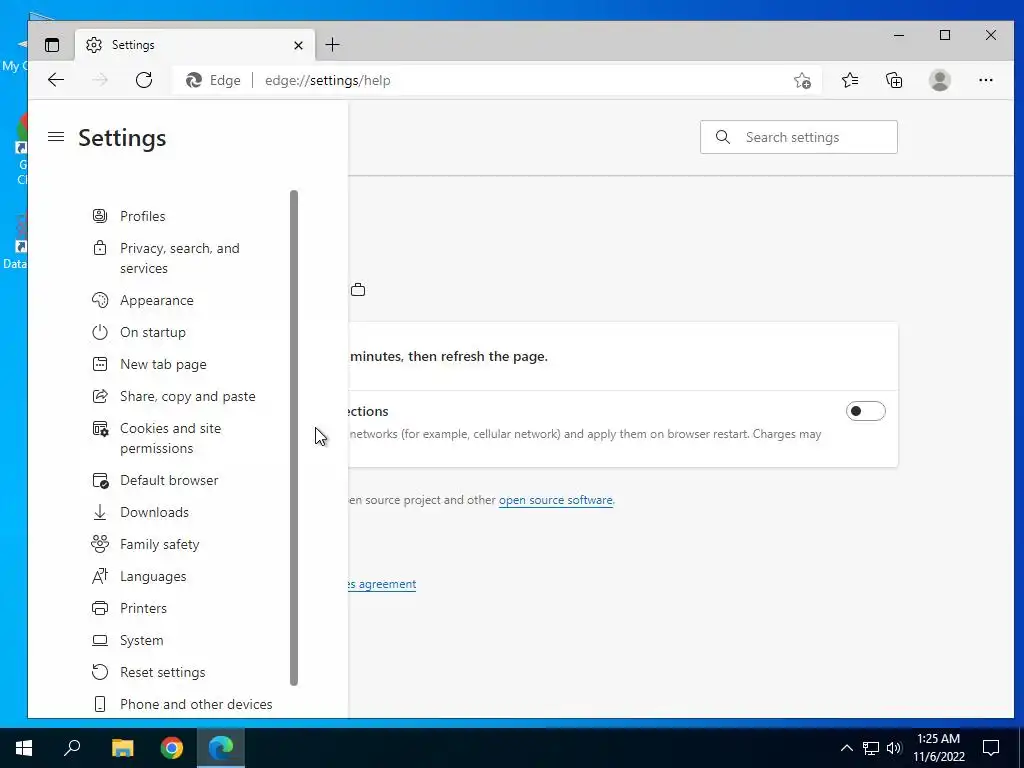Open the Collections panel
This screenshot has width=1024, height=768.
point(894,80)
